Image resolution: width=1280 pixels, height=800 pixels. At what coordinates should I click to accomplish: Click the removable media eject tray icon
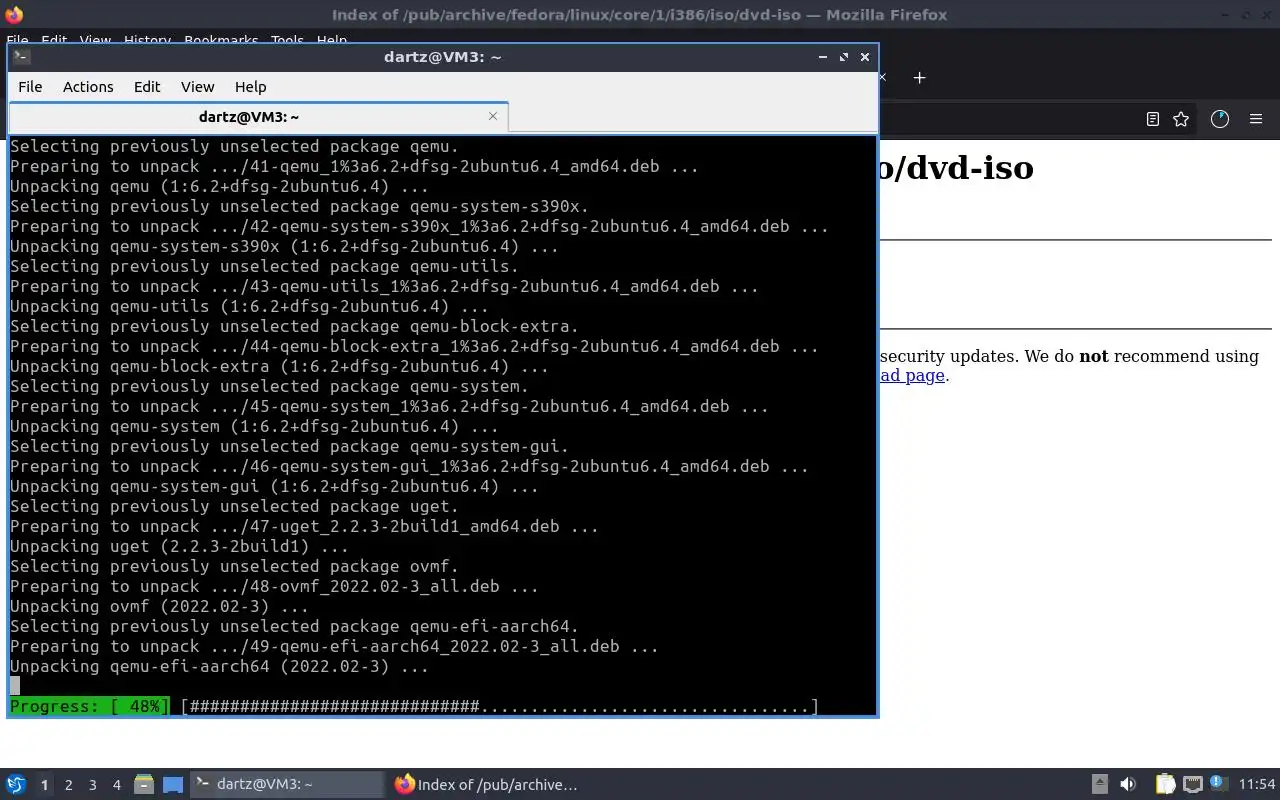tap(1100, 785)
